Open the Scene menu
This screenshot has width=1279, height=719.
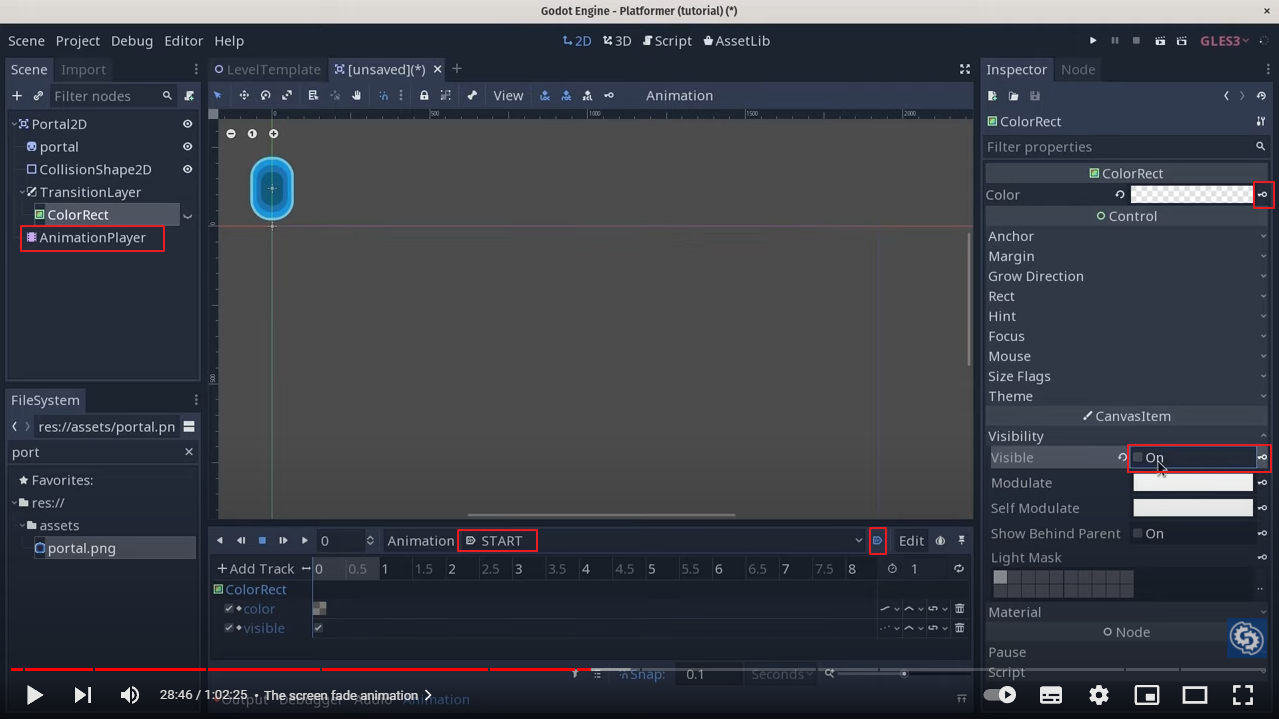pyautogui.click(x=26, y=41)
